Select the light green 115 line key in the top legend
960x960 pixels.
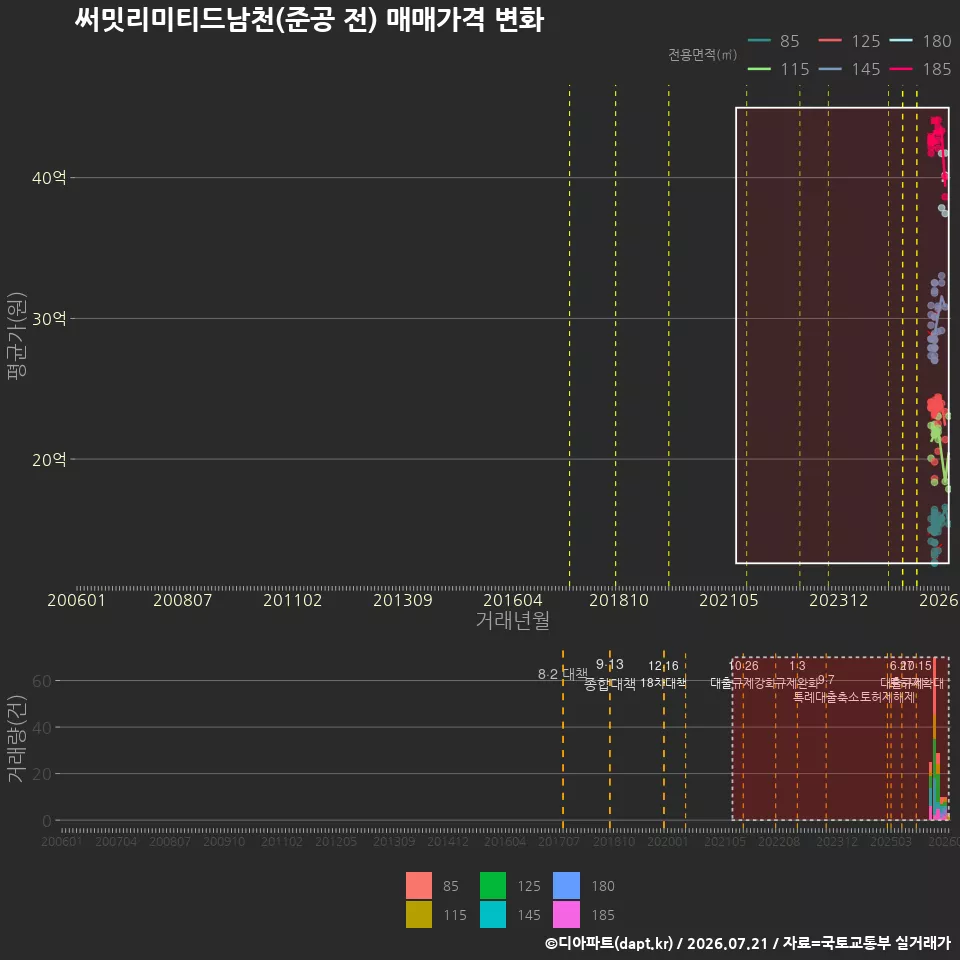point(760,69)
